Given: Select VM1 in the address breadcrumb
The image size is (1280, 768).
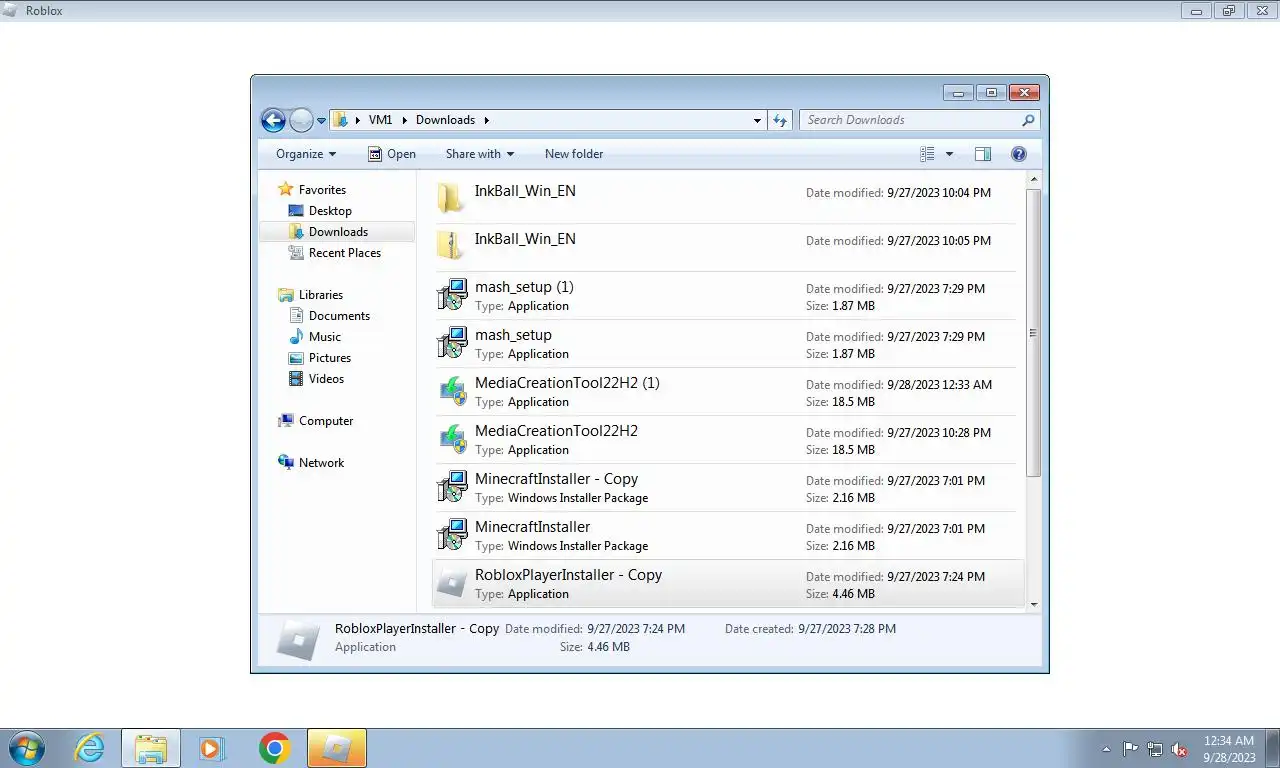Looking at the screenshot, I should pyautogui.click(x=380, y=120).
